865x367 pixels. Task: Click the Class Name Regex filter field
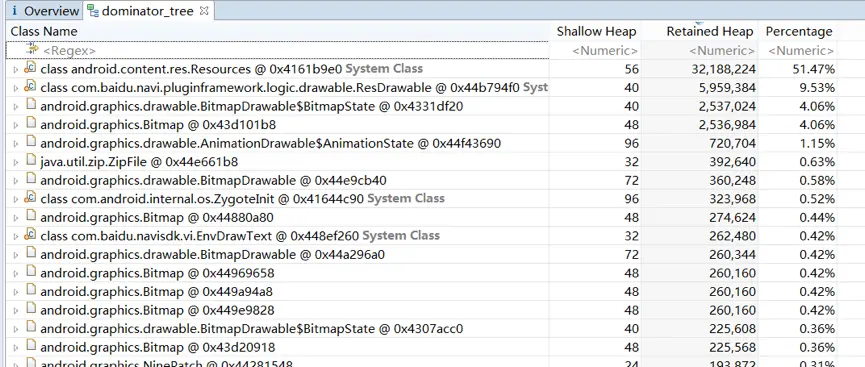pyautogui.click(x=277, y=51)
